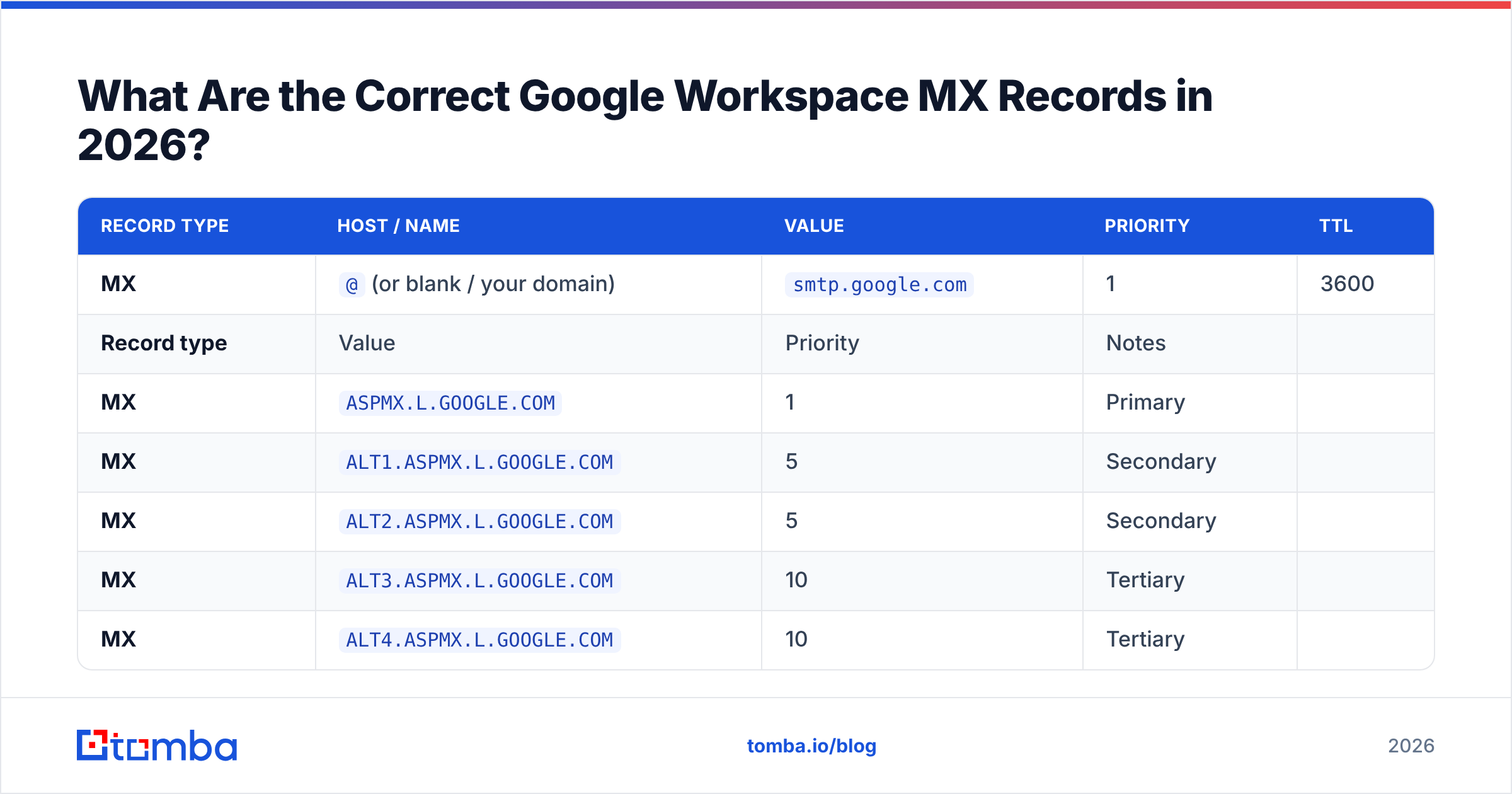Click priority 1 in the ASPMX.L row

(790, 403)
